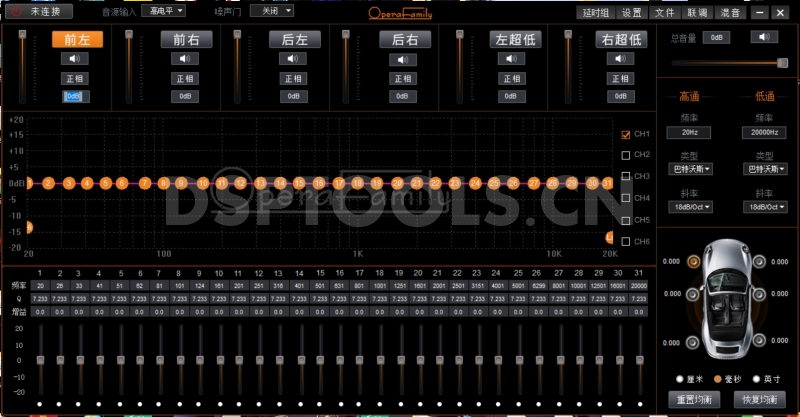The height and width of the screenshot is (417, 800).
Task: Mute the master volume speaker icon
Action: click(x=764, y=37)
